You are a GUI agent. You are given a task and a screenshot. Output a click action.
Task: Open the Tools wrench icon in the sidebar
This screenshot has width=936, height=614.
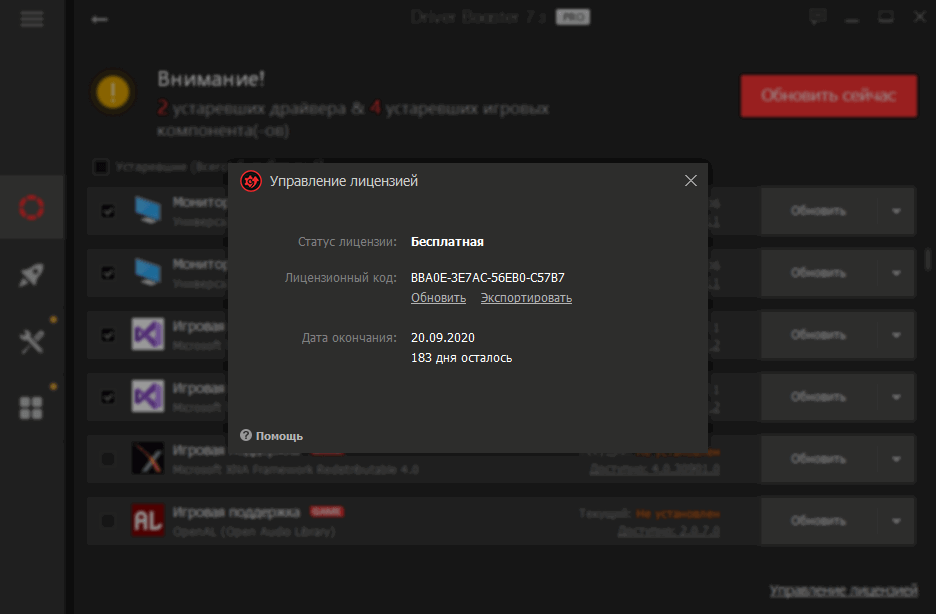click(x=32, y=342)
